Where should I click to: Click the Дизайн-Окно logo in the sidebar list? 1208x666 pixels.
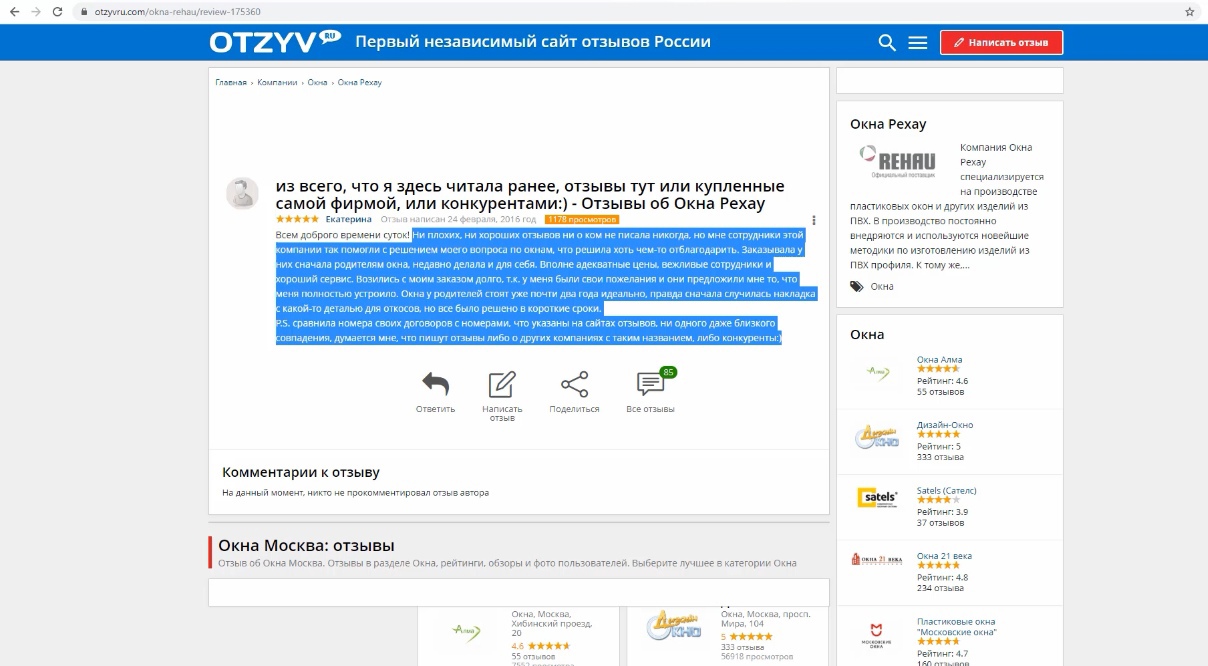point(875,437)
